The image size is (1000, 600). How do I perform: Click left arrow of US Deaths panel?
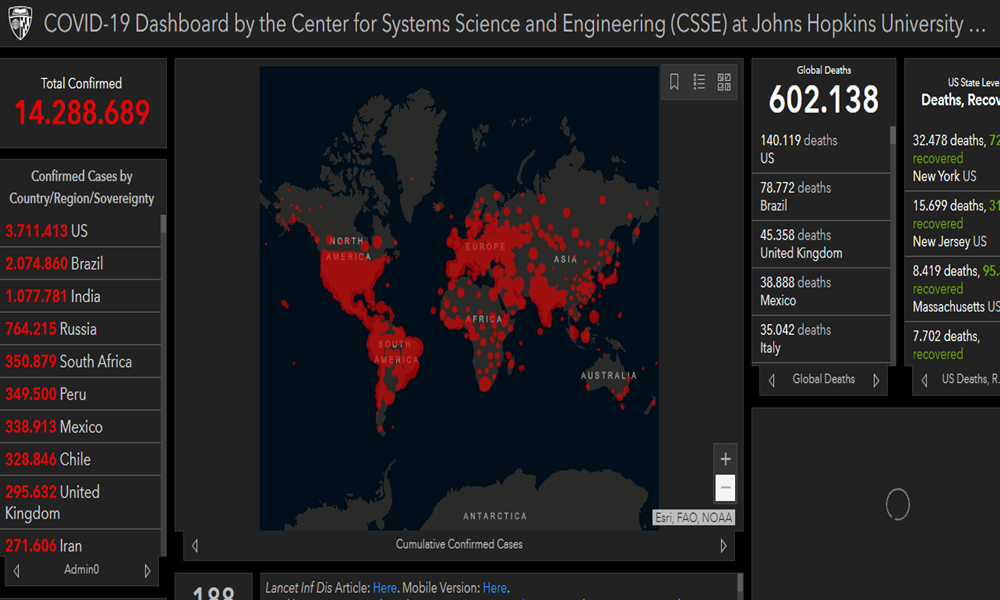[x=924, y=380]
